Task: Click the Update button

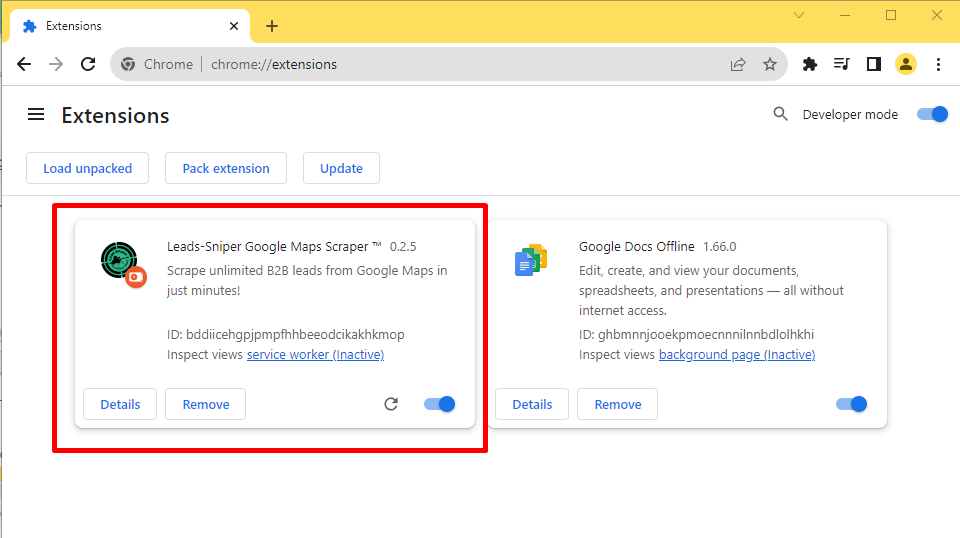Action: (341, 168)
